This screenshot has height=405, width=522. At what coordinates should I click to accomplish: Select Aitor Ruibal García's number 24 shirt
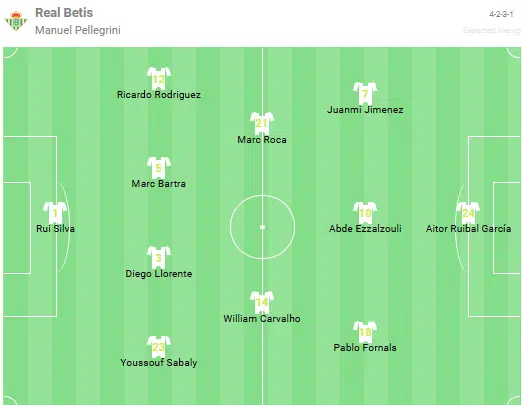point(468,213)
